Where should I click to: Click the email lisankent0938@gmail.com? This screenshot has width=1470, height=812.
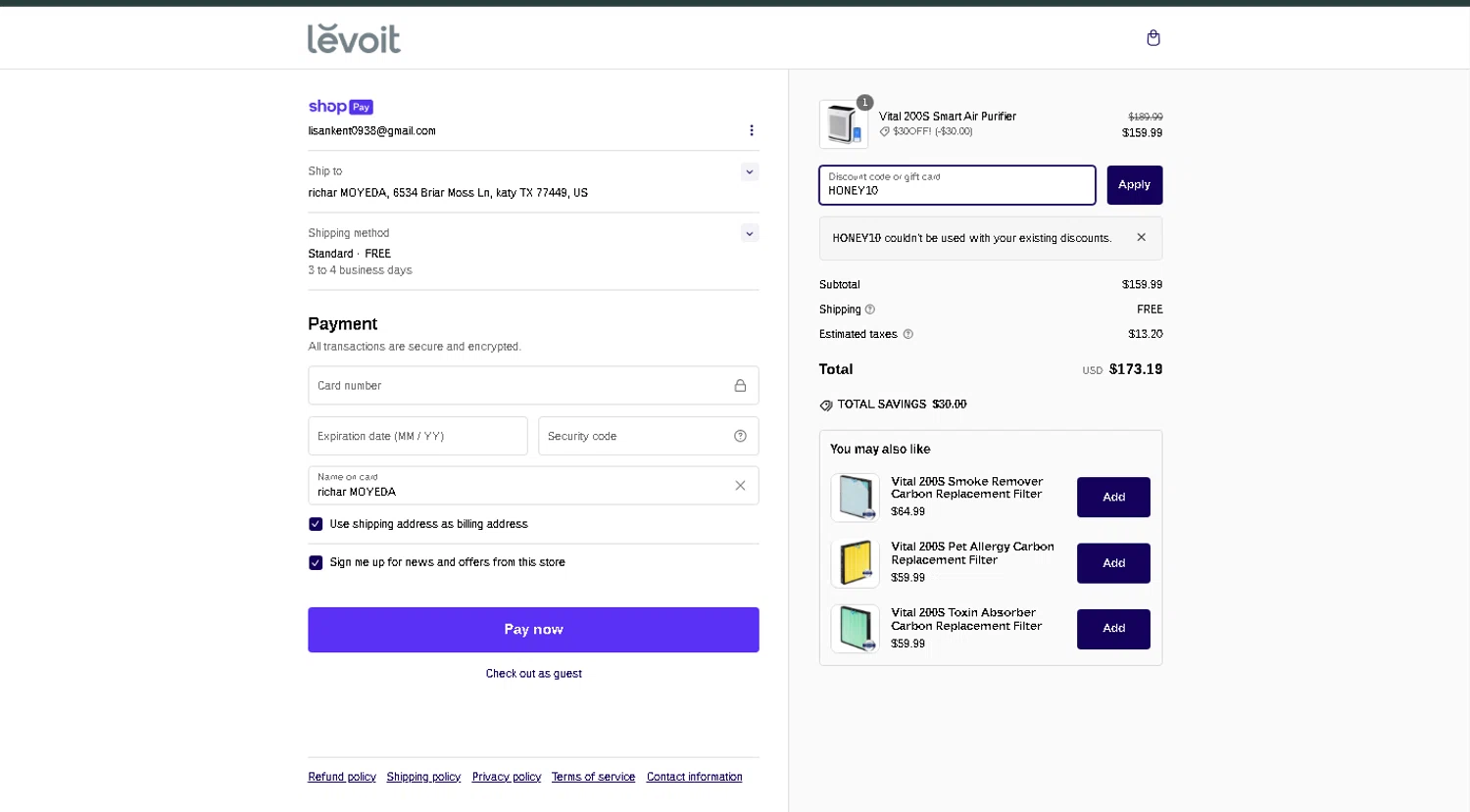pyautogui.click(x=372, y=130)
